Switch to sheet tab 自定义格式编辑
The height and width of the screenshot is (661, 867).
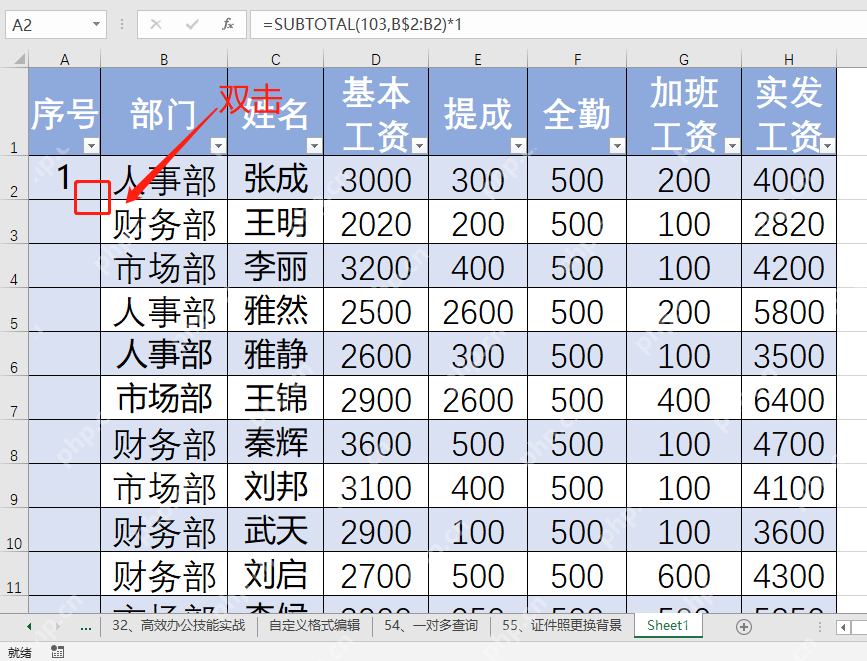(314, 626)
